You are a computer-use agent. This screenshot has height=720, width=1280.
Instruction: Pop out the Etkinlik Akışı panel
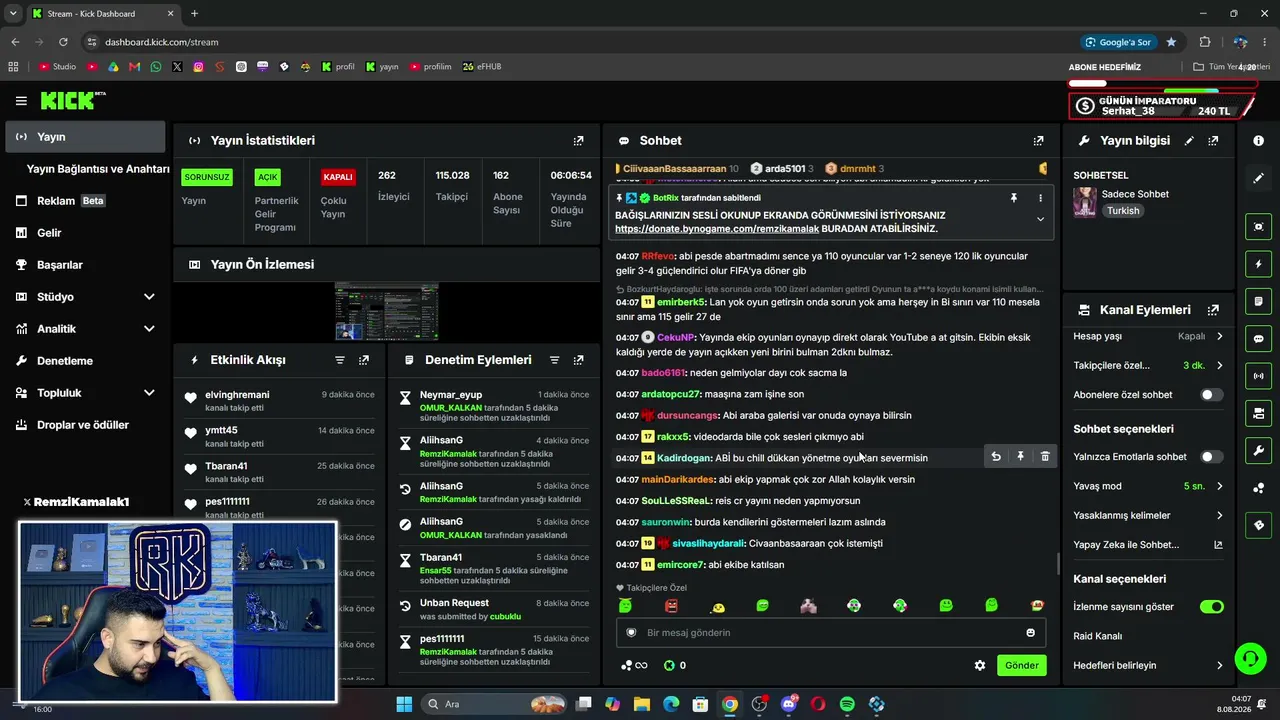364,360
